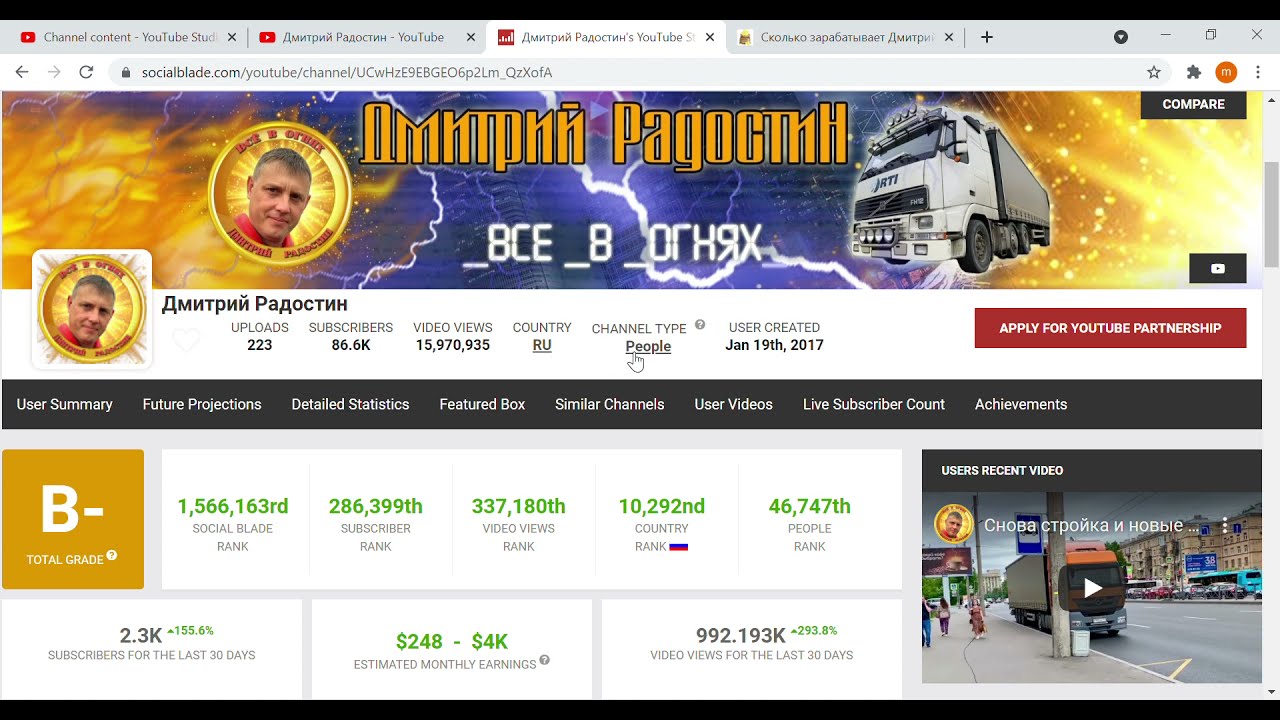Click the site lock icon in address bar
Screen dimensions: 1280x720
(x=126, y=73)
